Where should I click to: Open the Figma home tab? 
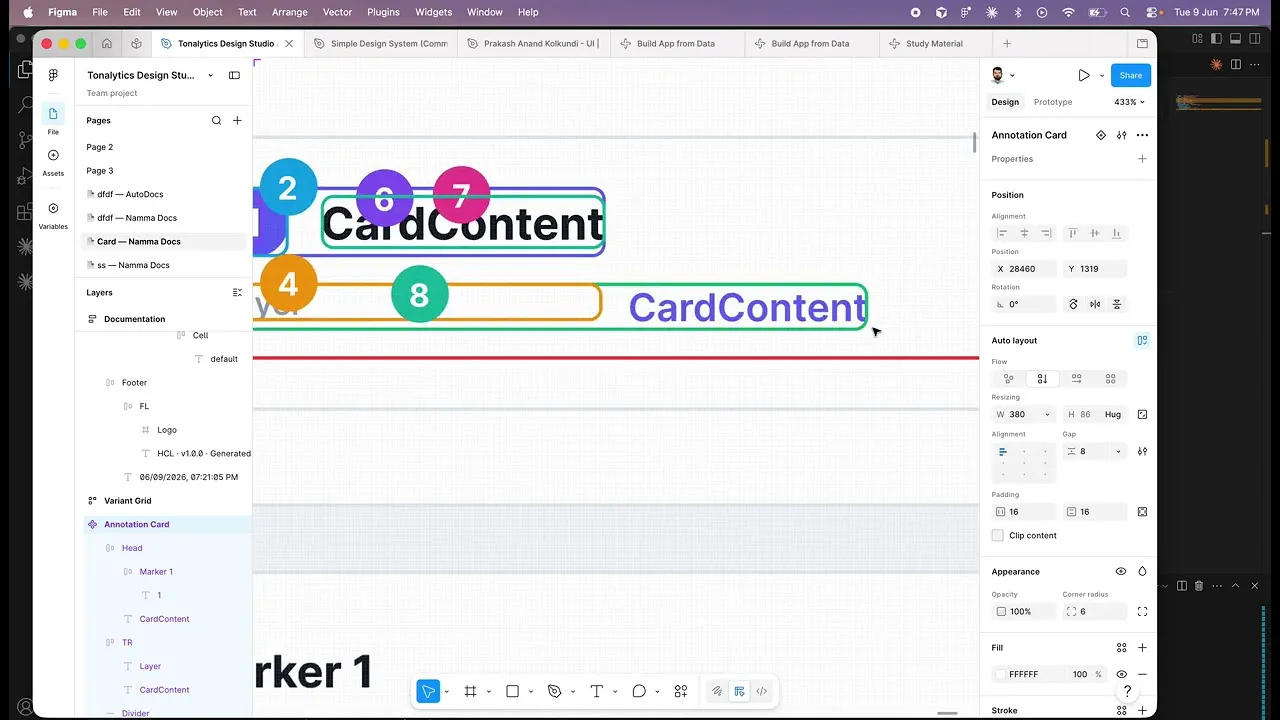107,44
